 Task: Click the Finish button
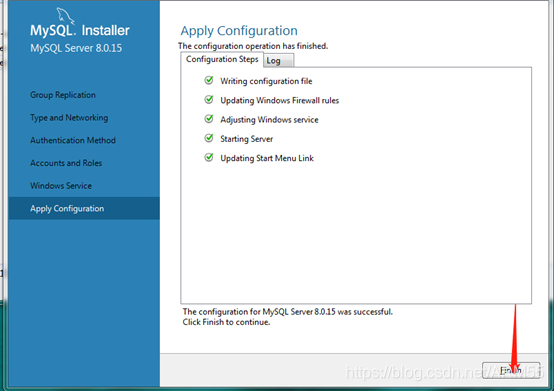[511, 370]
